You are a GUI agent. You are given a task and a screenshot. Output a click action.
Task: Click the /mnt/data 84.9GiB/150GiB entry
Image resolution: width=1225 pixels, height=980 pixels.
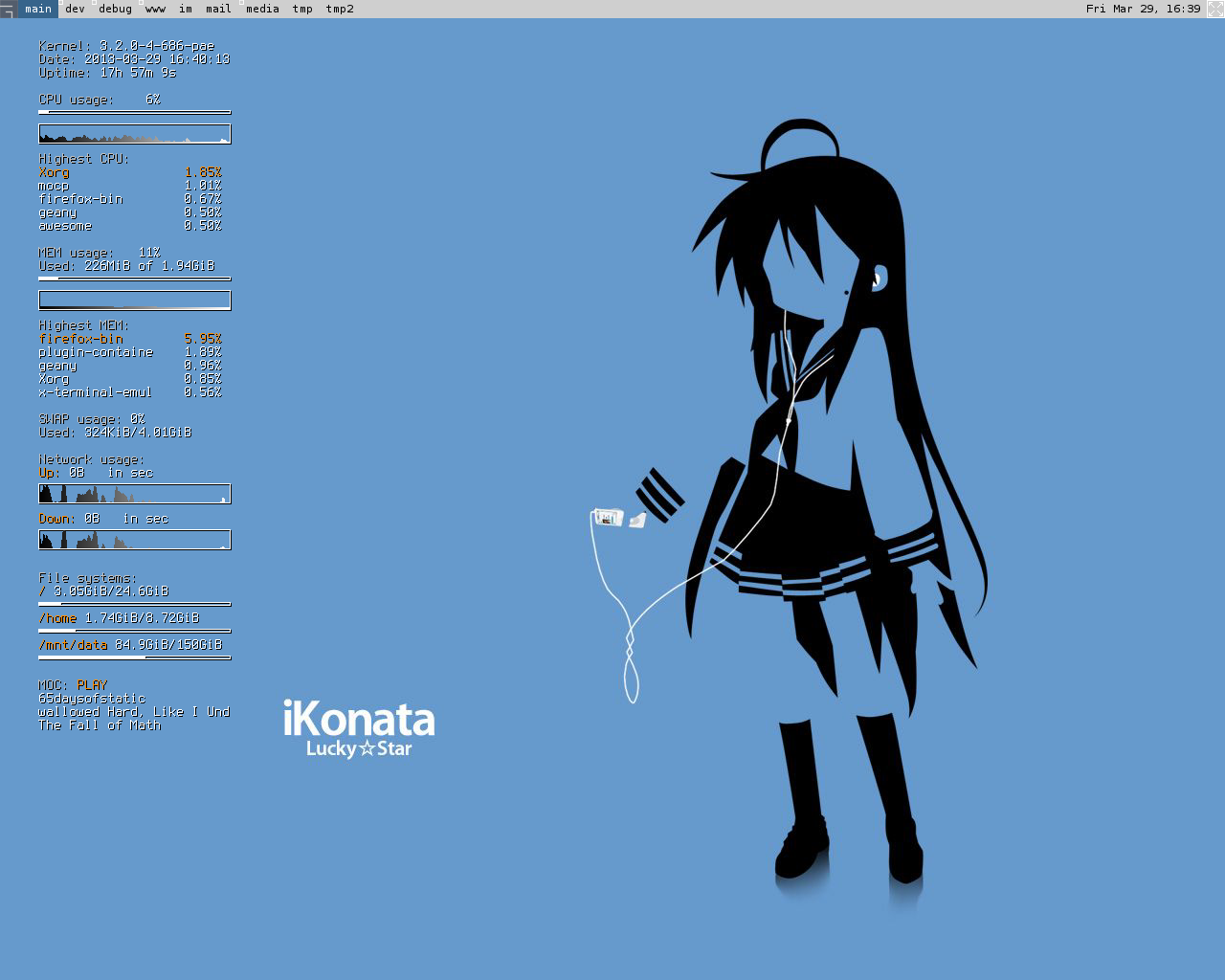point(130,645)
